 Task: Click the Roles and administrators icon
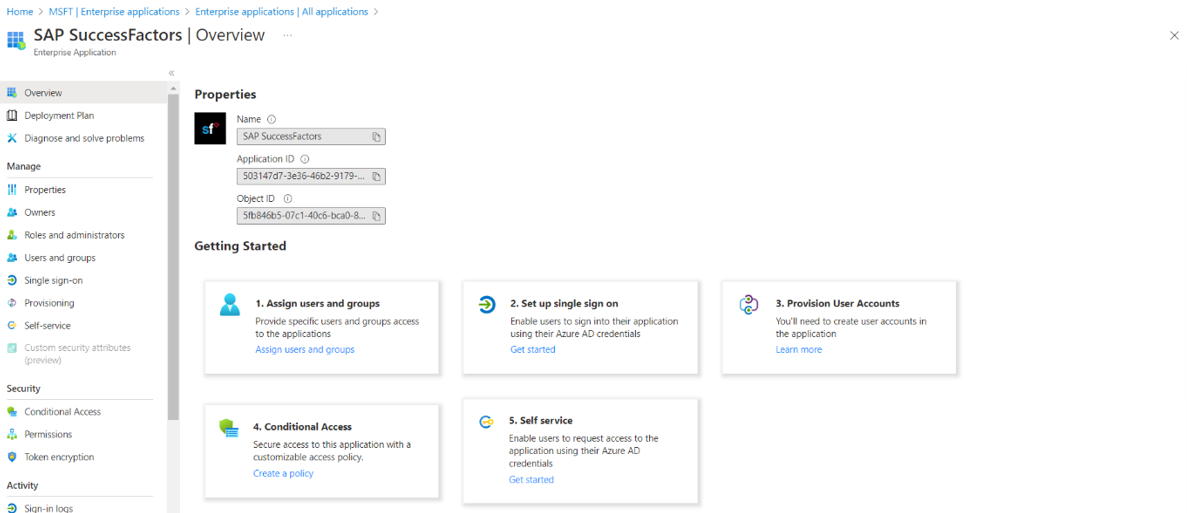[x=11, y=235]
